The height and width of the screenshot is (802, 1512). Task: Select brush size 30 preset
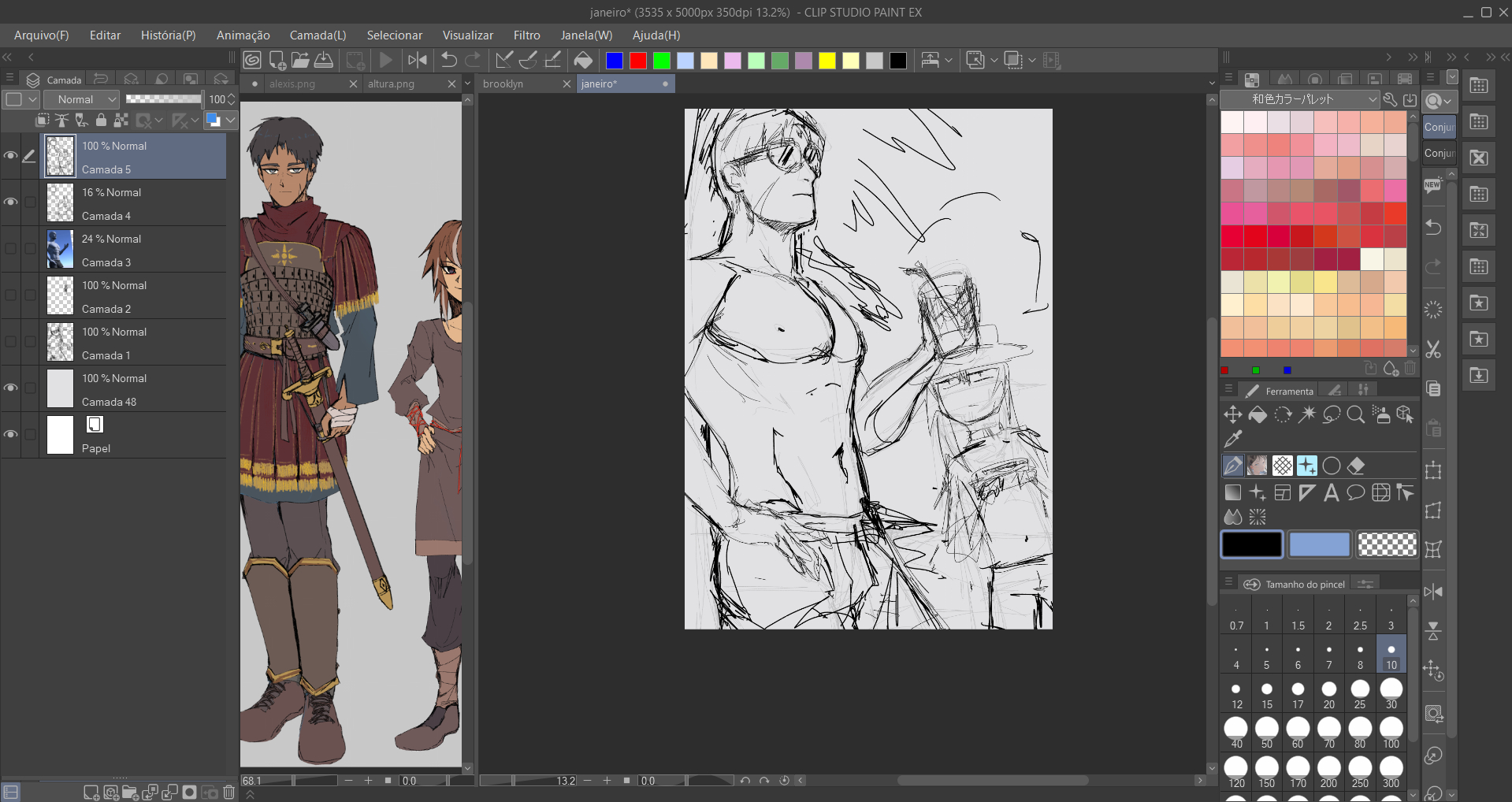[1391, 693]
